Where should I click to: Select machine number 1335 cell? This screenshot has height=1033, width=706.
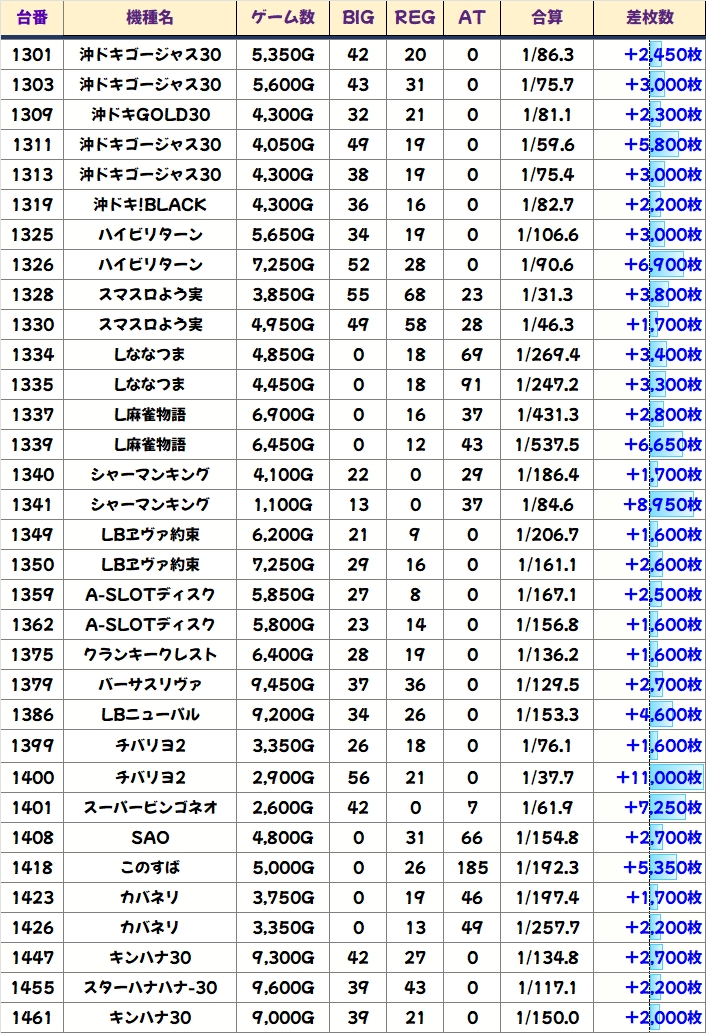32,385
